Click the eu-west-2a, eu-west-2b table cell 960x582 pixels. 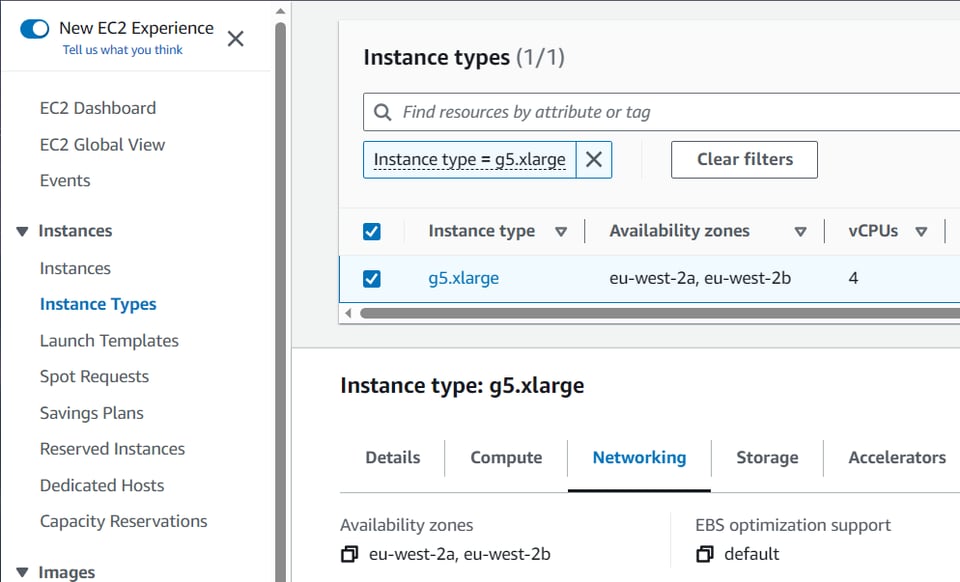click(x=700, y=278)
